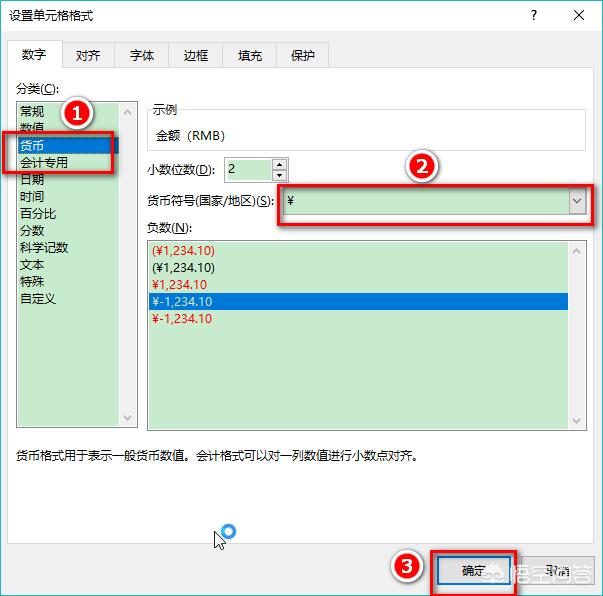Switch to the 数字 tab

pos(34,55)
